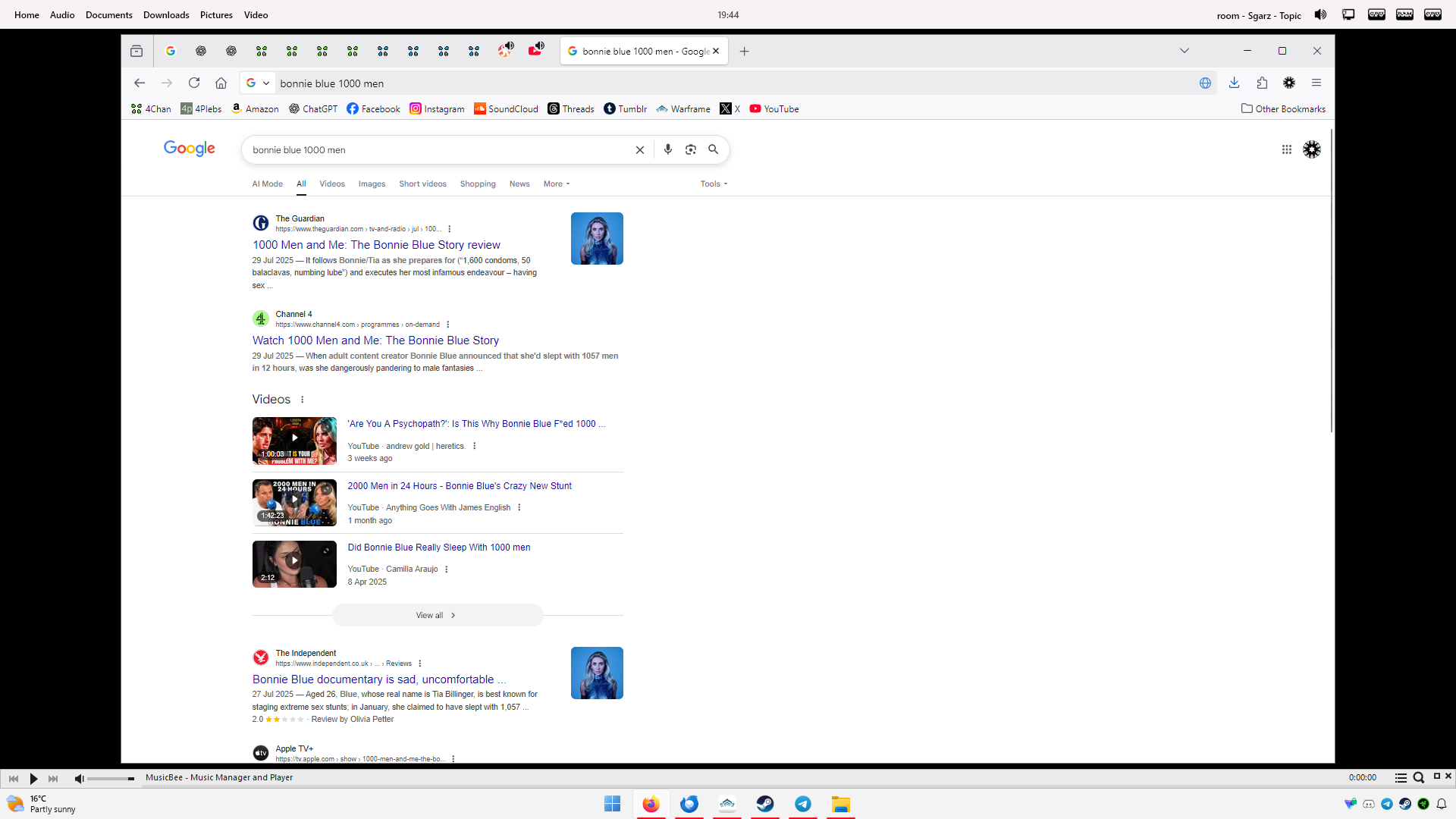
Task: Open the Tools dropdown
Action: pos(714,184)
